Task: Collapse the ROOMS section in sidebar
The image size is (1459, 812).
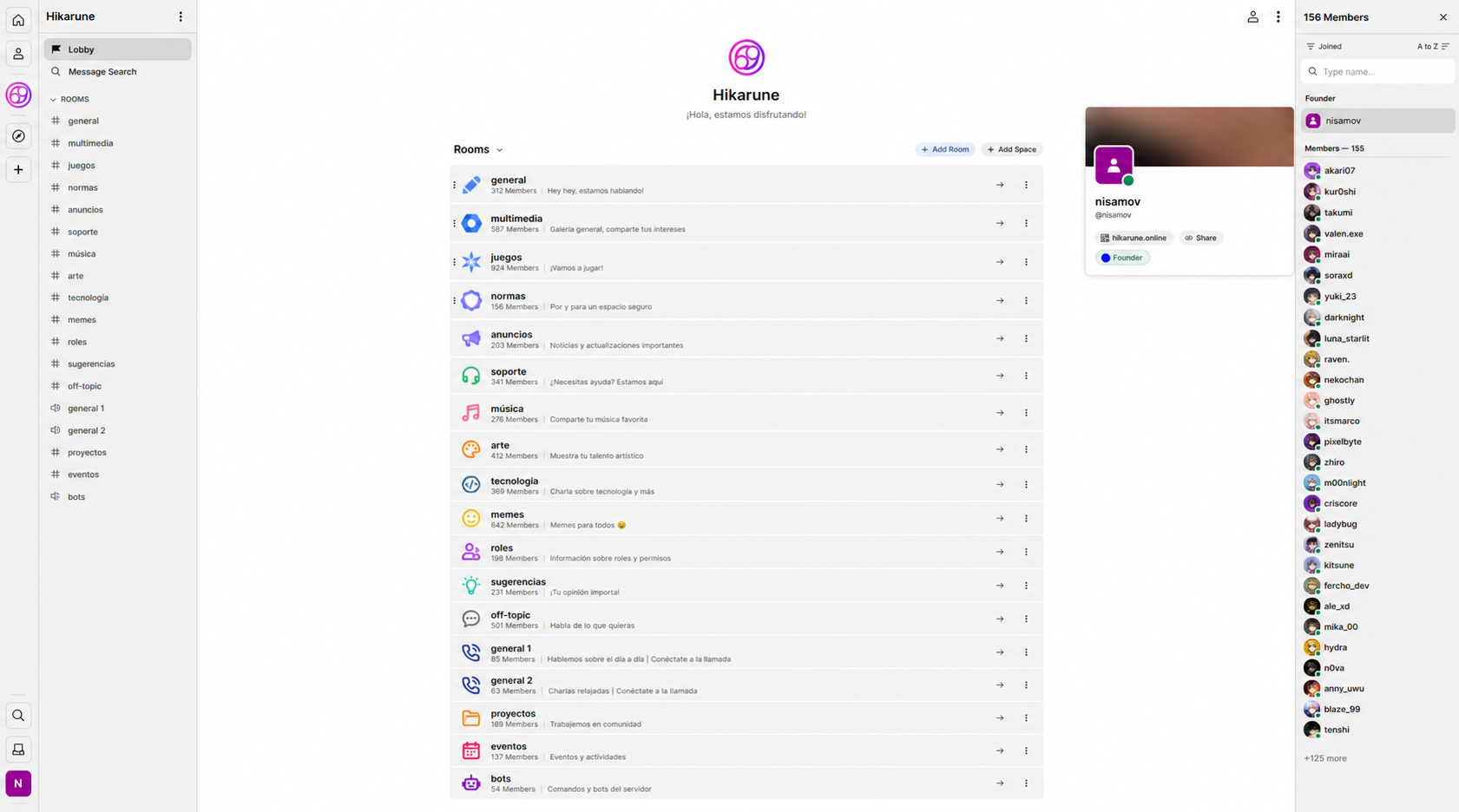Action: click(x=69, y=99)
